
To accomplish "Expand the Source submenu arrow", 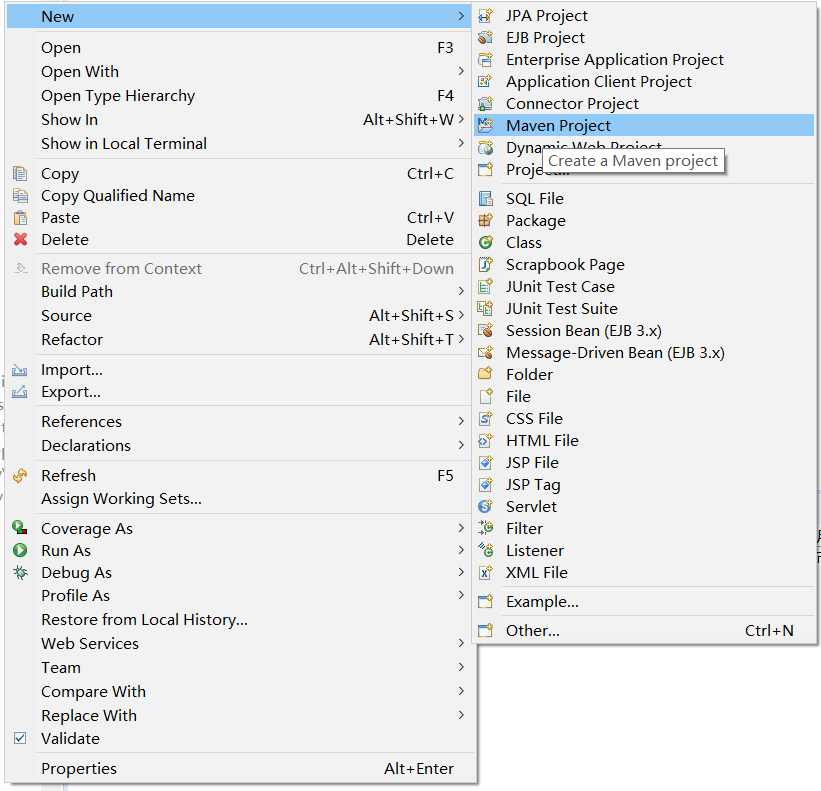I will click(x=461, y=315).
